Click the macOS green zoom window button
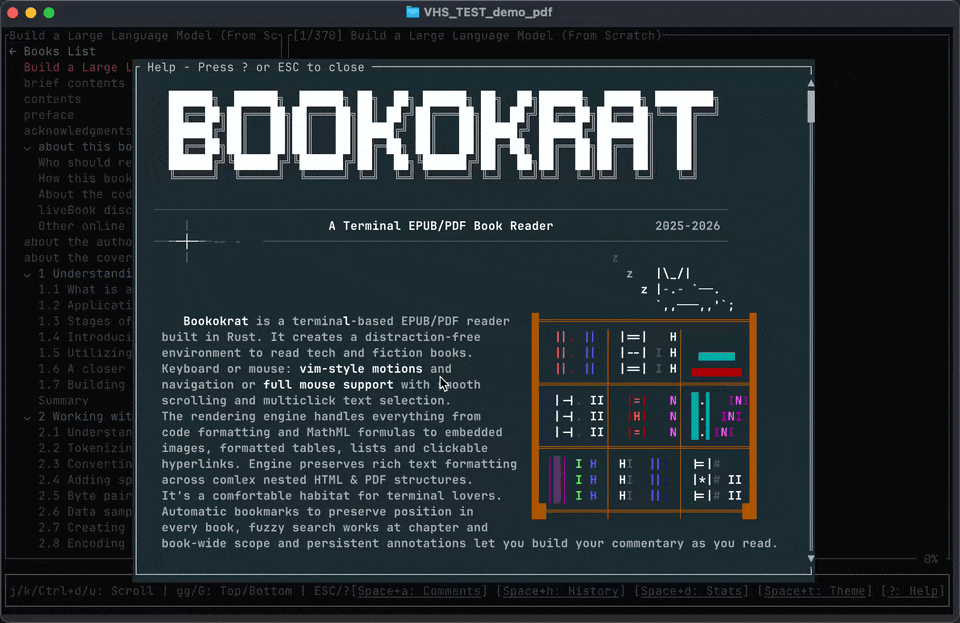The image size is (960, 623). tap(49, 13)
